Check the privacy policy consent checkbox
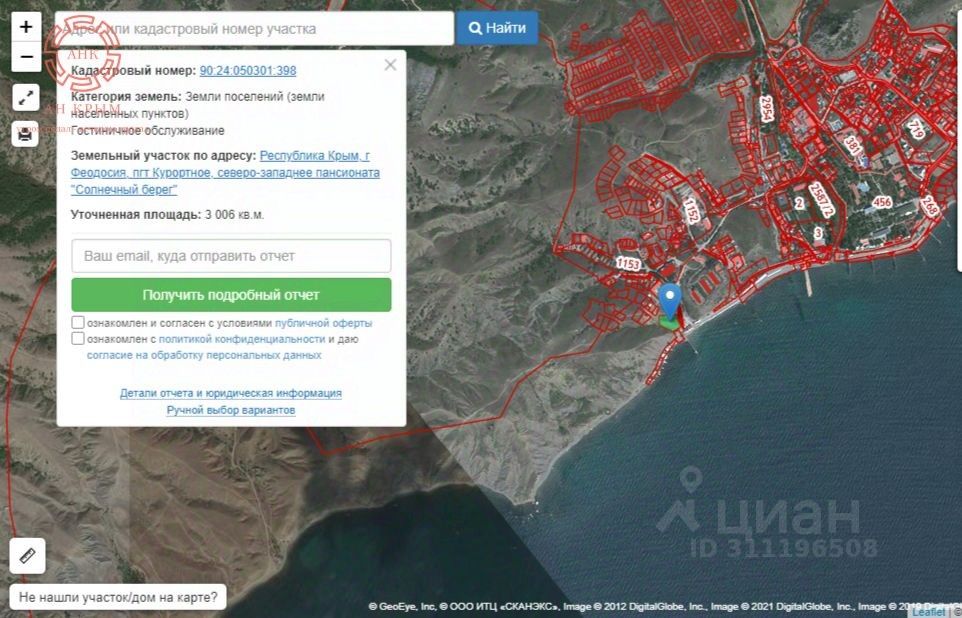Screen dimensions: 962x618 click(x=78, y=339)
